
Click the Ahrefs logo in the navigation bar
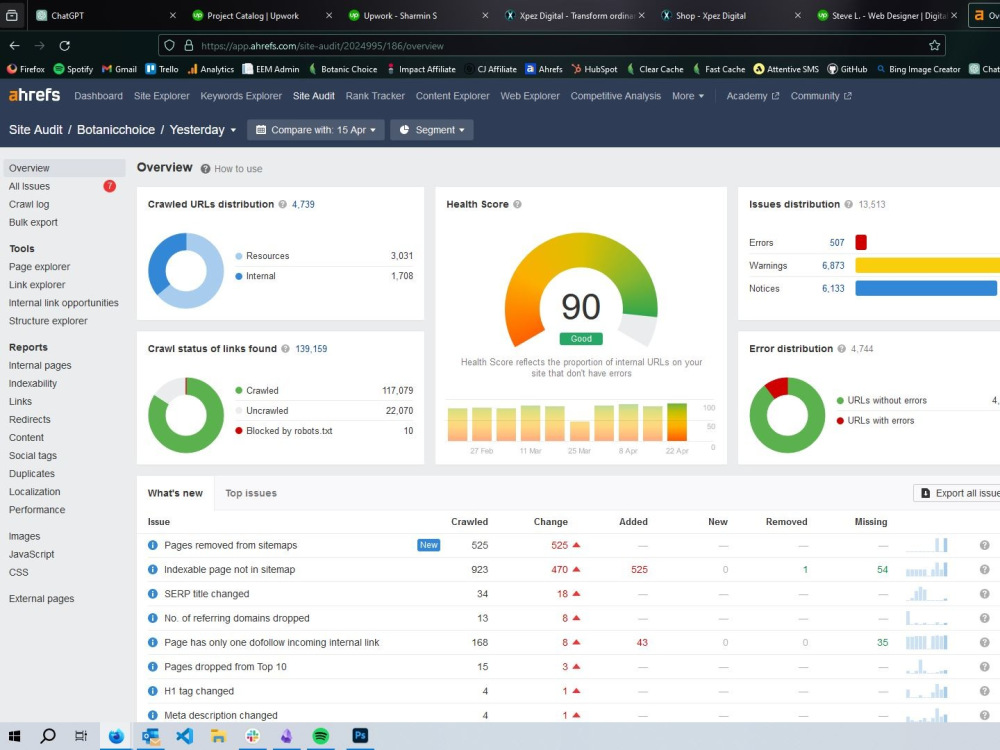(34, 96)
